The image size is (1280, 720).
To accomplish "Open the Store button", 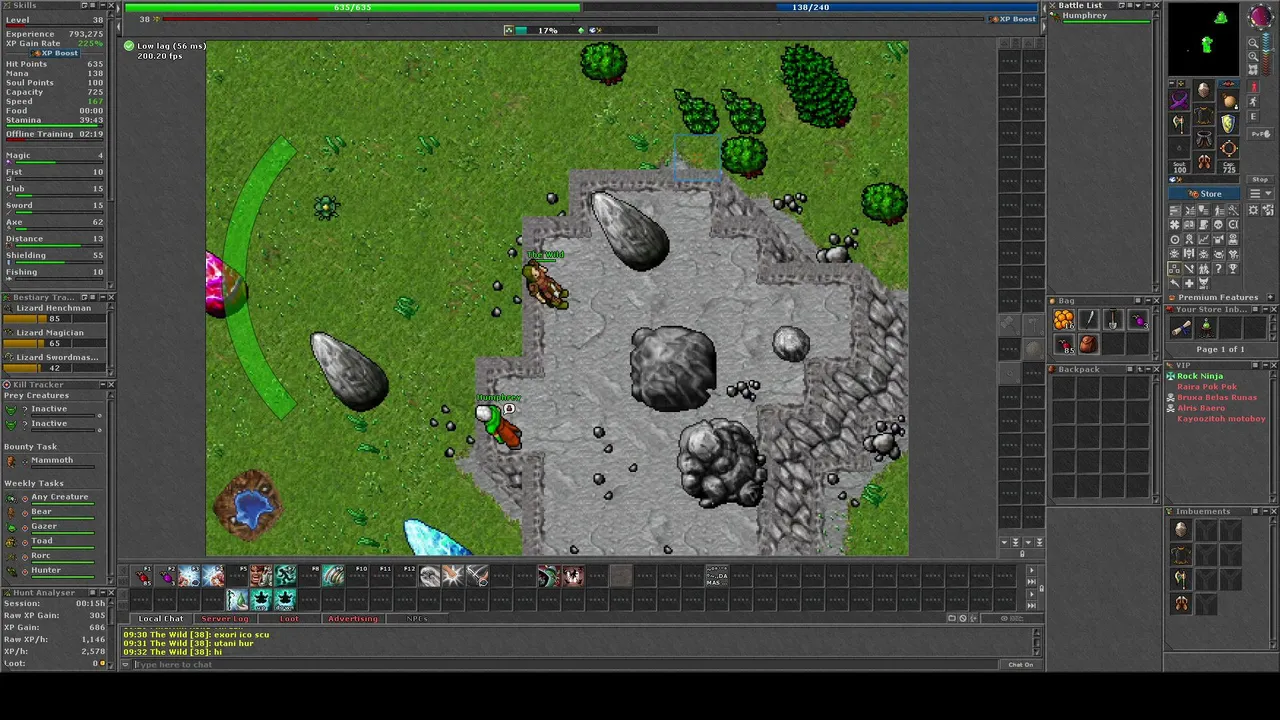I will click(1205, 193).
